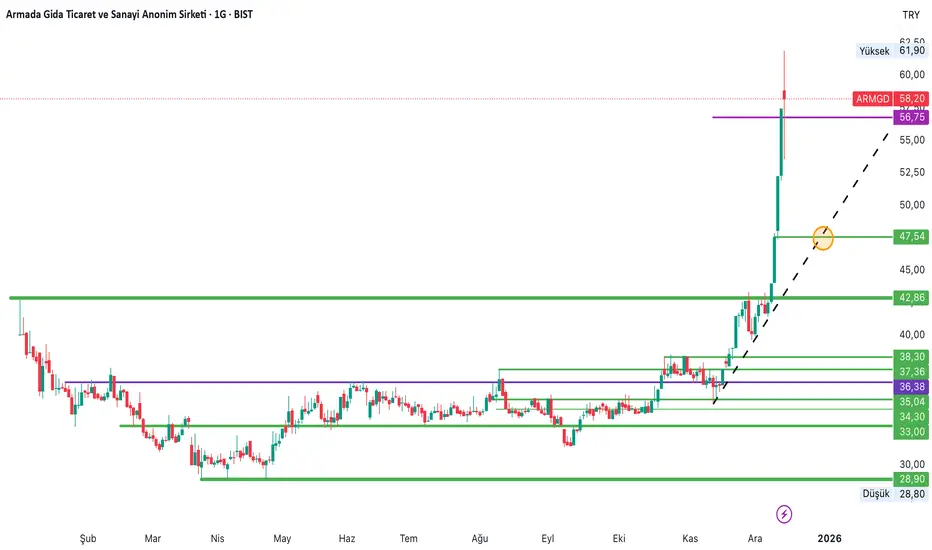
Task: Click the latest red candlestick with long wick
Action: [x=785, y=95]
